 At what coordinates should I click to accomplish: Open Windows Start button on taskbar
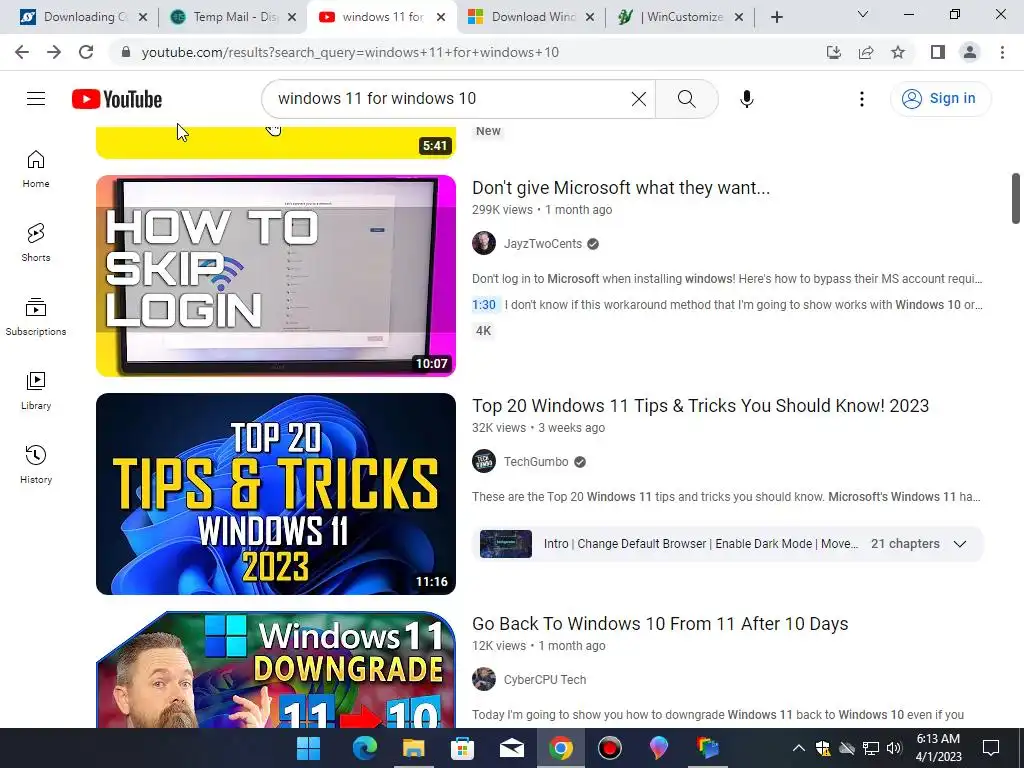(308, 748)
